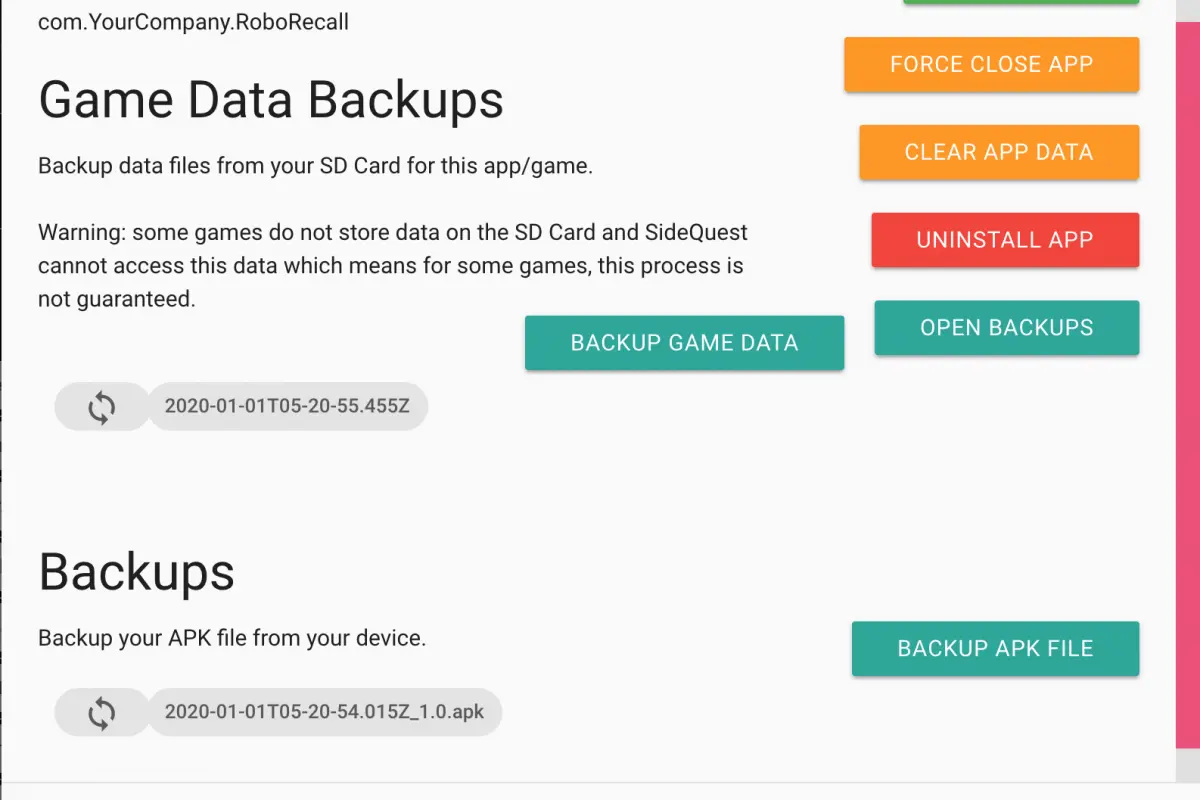Click the FORCE CLOSE APP button
The height and width of the screenshot is (800, 1200).
(x=991, y=65)
